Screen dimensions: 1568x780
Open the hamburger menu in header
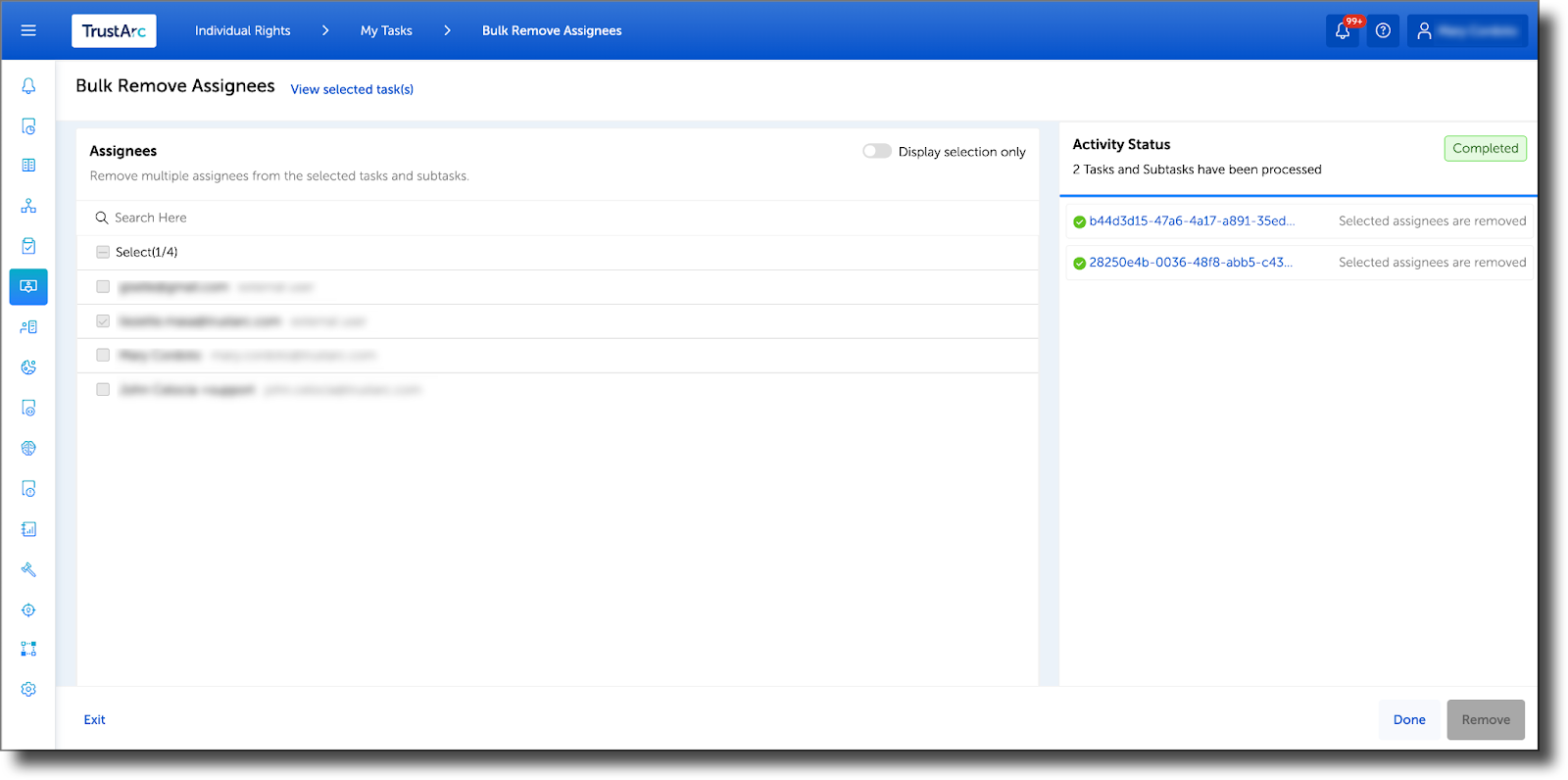pyautogui.click(x=28, y=30)
